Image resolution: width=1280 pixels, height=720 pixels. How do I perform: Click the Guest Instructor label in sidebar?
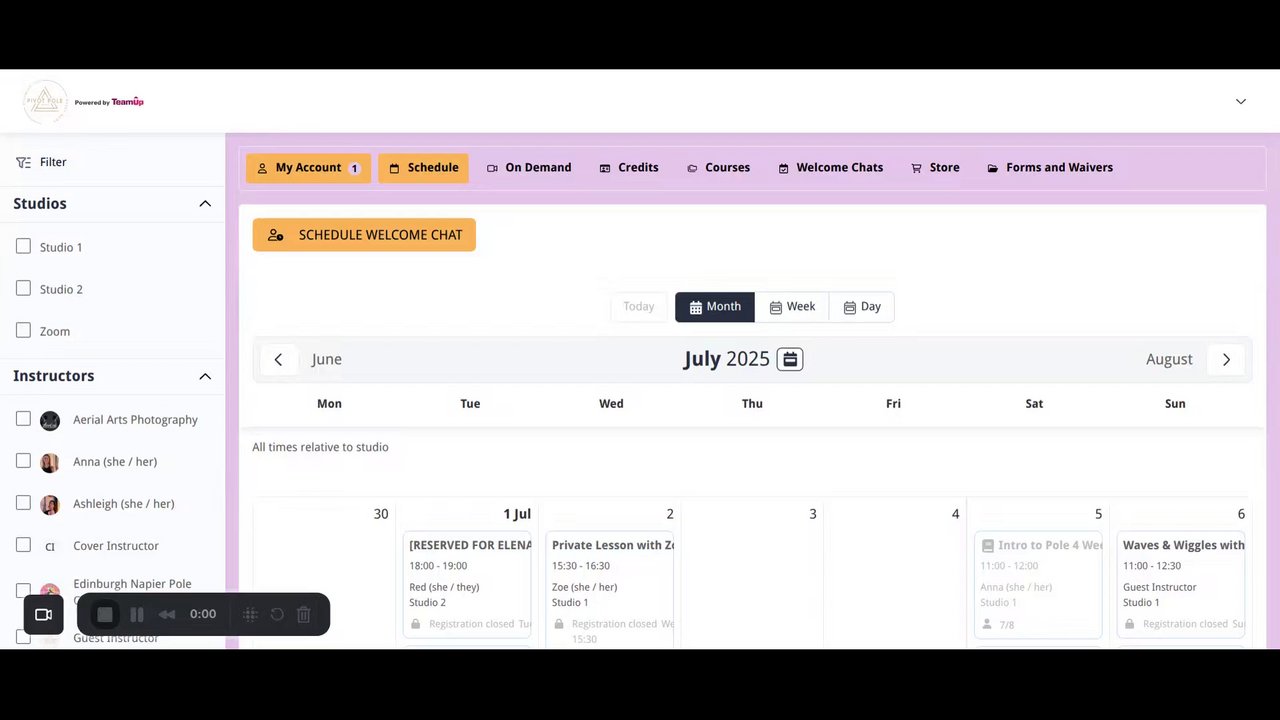(116, 638)
